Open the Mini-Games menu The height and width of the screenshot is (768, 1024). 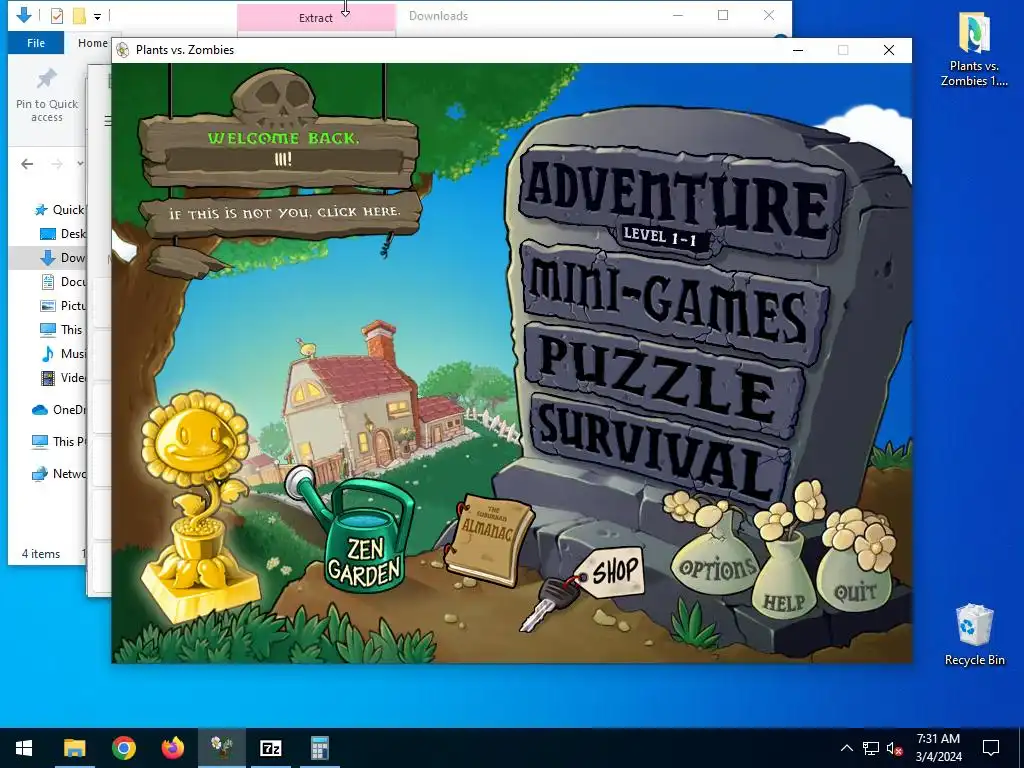(x=673, y=302)
